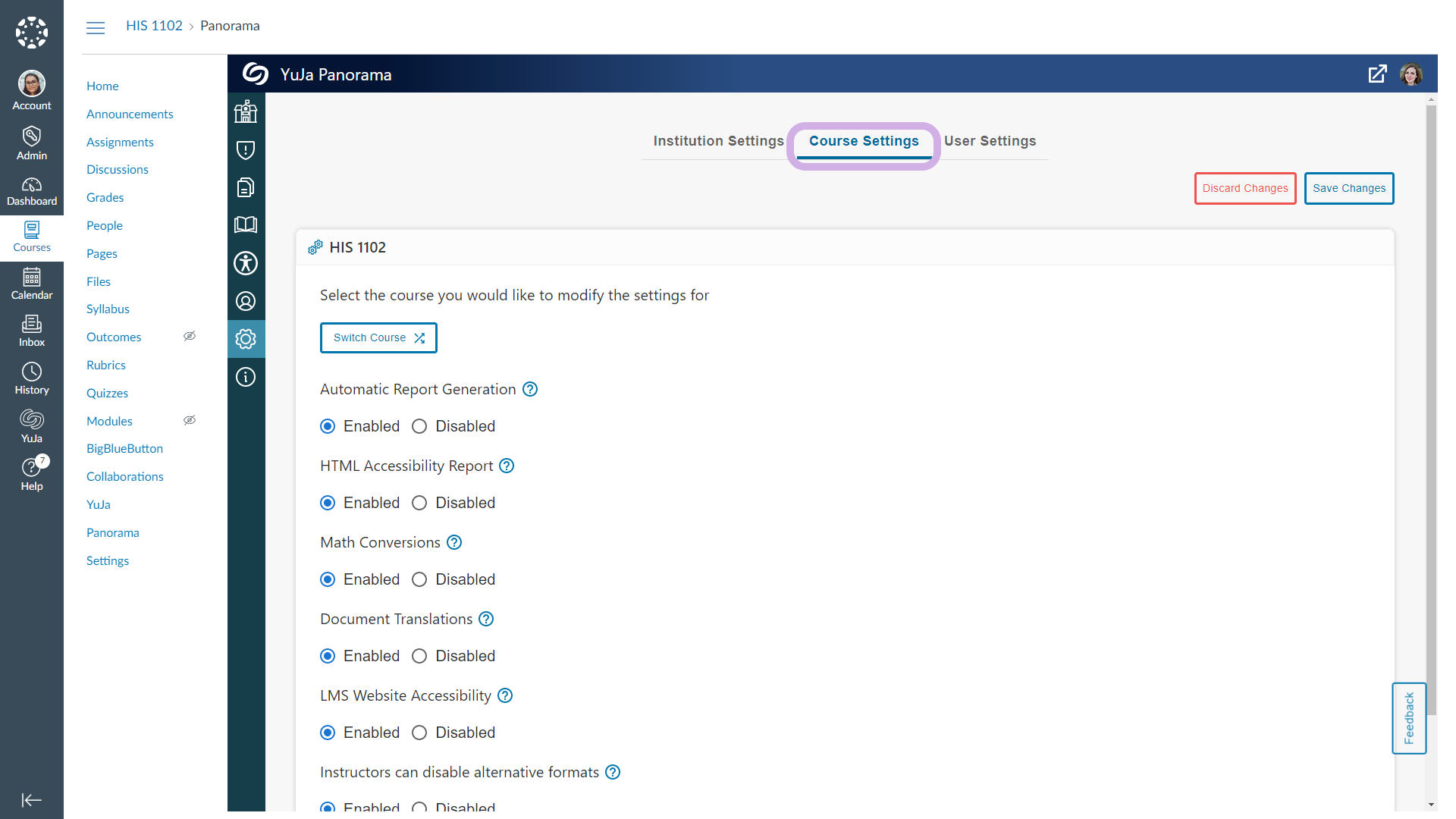Go to the Dashboard

pos(32,191)
